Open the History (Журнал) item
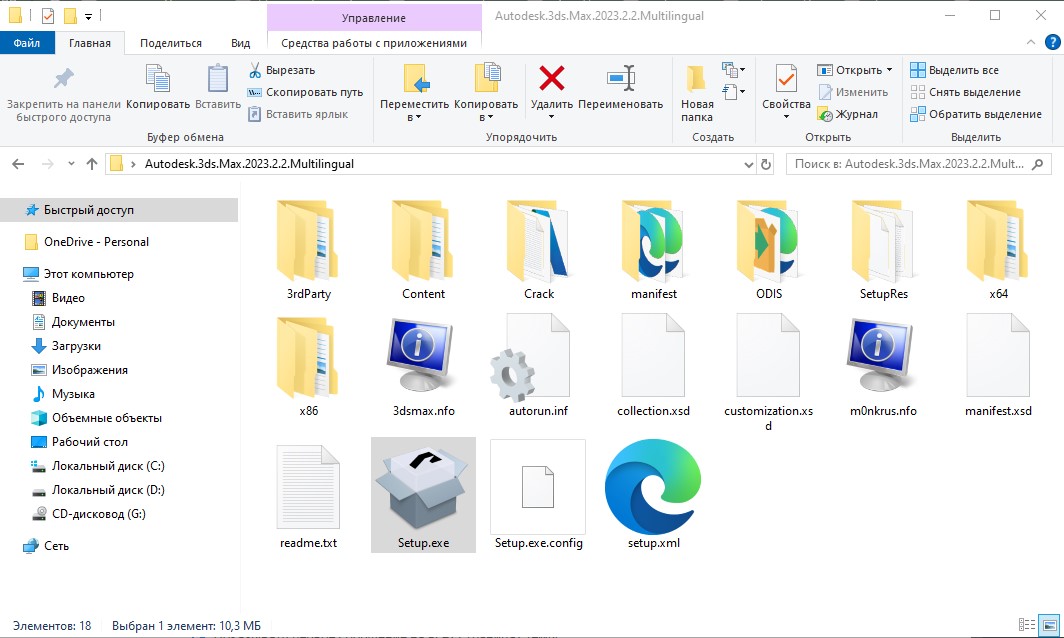 click(848, 114)
